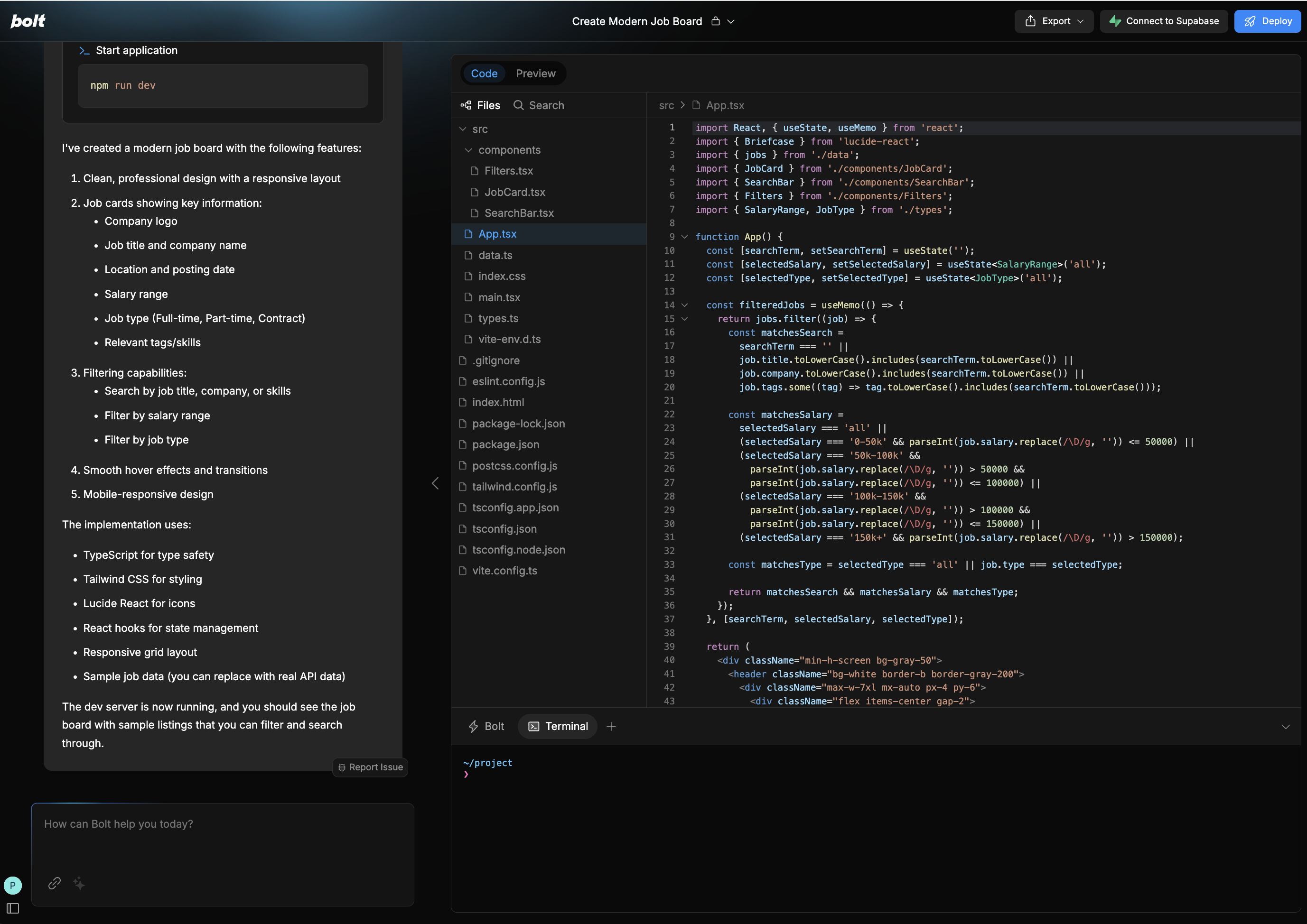
Task: Switch to Preview mode
Action: [x=535, y=73]
